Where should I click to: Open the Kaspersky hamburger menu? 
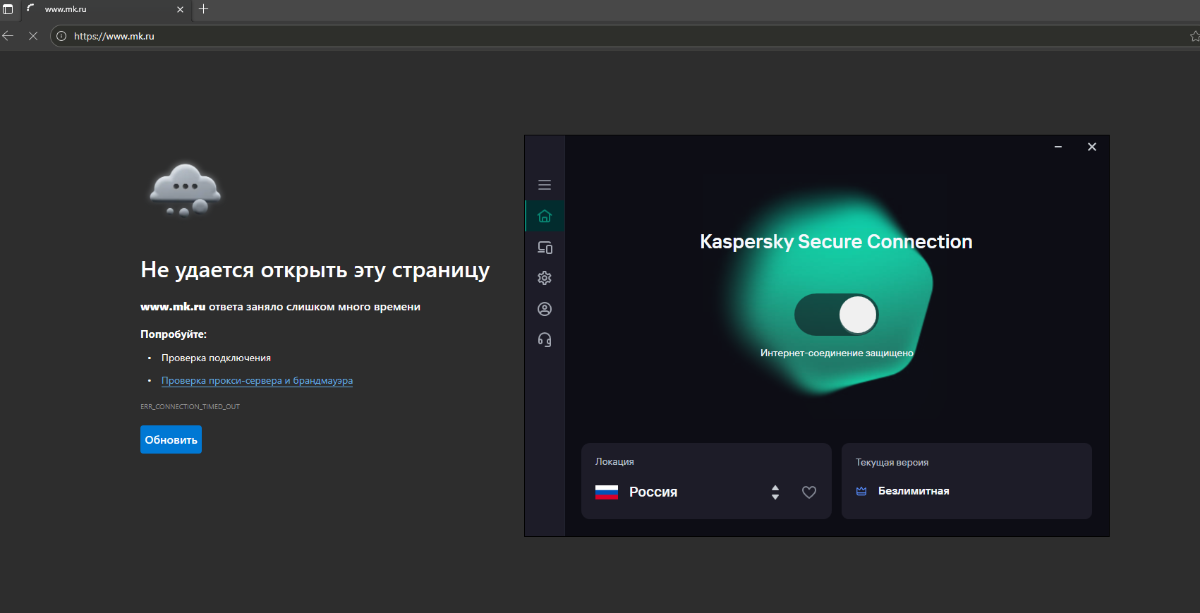tap(545, 185)
